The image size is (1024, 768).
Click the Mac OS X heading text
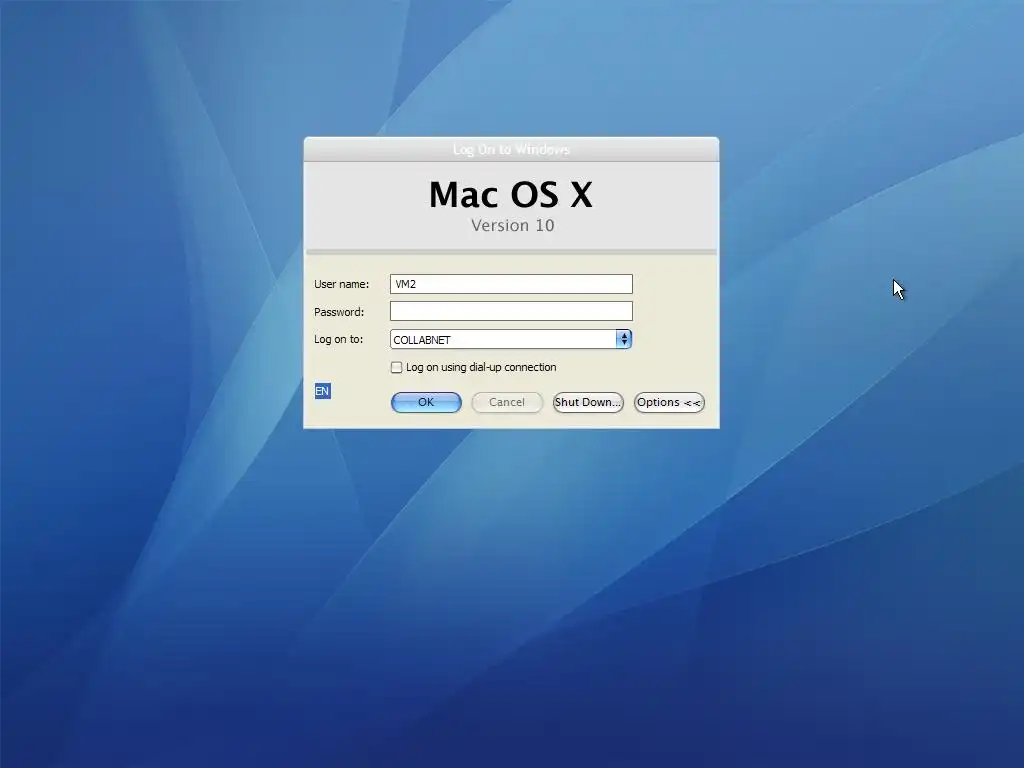coord(511,195)
